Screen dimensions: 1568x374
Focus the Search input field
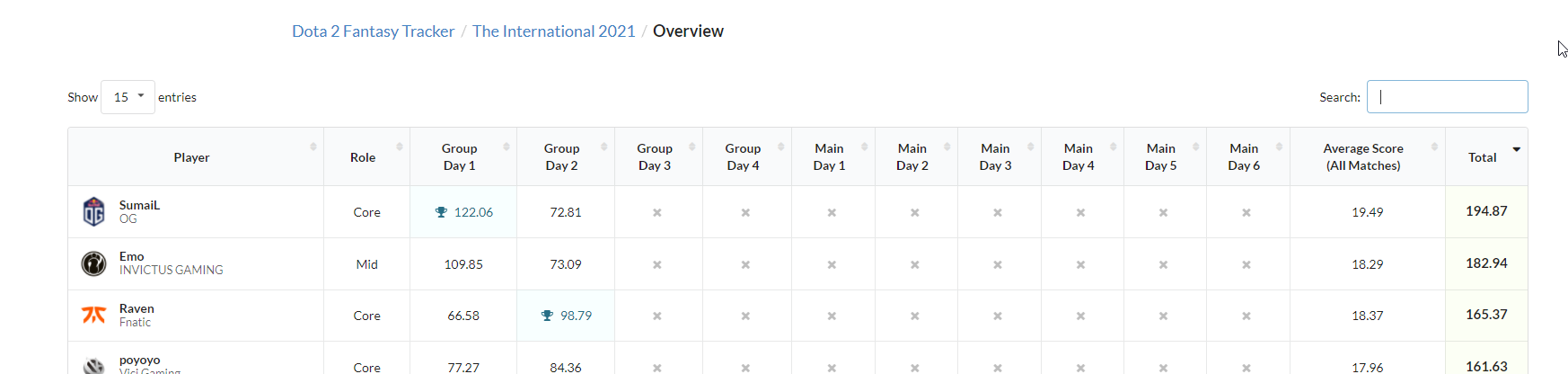[x=1447, y=97]
